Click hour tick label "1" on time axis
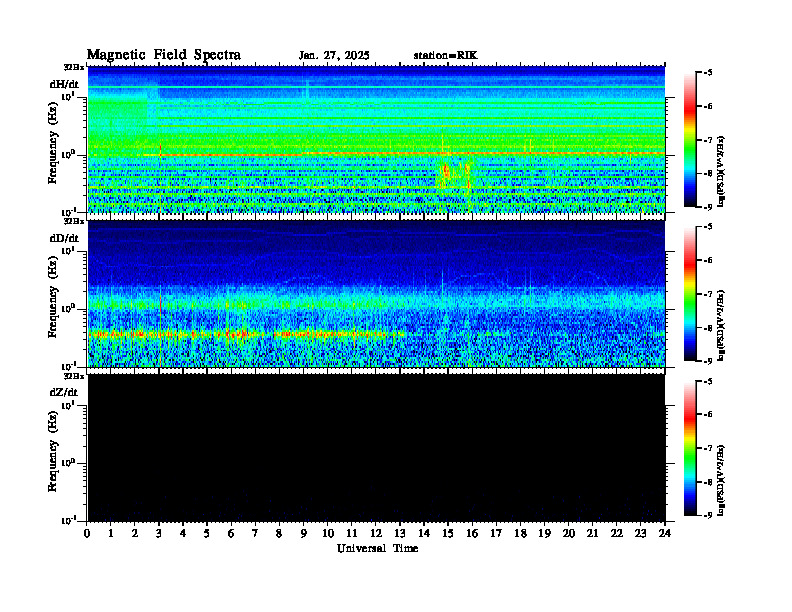 coord(111,534)
